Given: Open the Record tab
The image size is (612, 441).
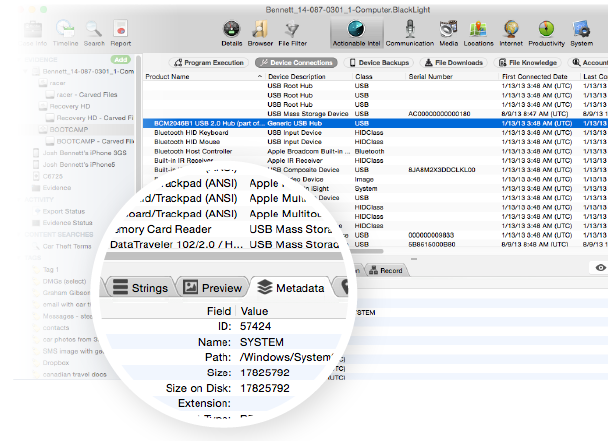Looking at the screenshot, I should coord(386,270).
